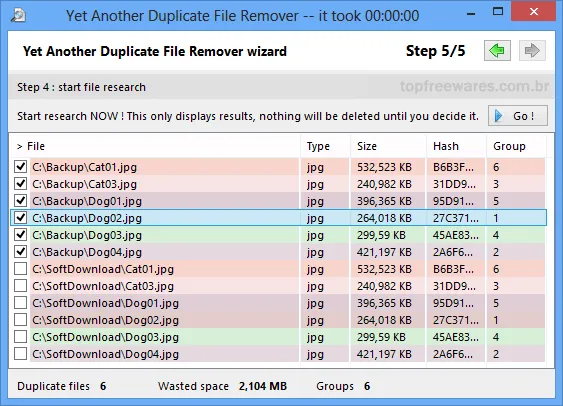Select the C:\SoftDownload\Cat03.jpg file name
The image size is (563, 406).
[103, 286]
